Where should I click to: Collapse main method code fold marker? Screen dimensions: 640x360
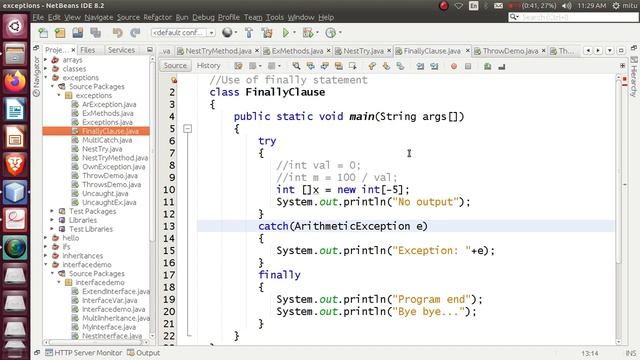187,129
